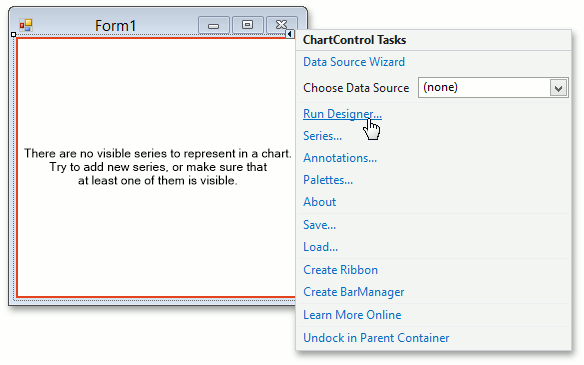Select the empty chart control area message

pos(157,167)
